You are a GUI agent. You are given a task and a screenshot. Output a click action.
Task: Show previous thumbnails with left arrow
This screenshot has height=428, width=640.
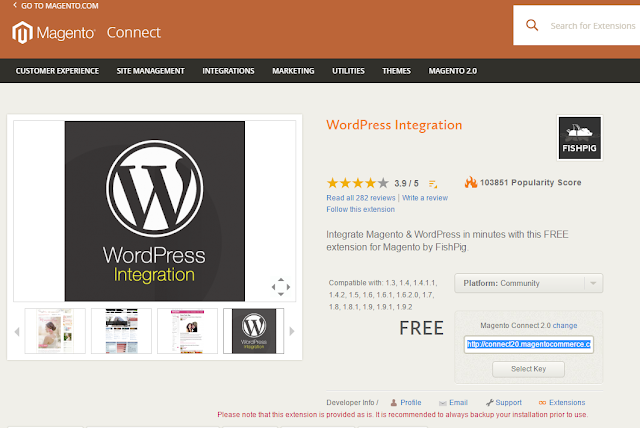(17, 331)
